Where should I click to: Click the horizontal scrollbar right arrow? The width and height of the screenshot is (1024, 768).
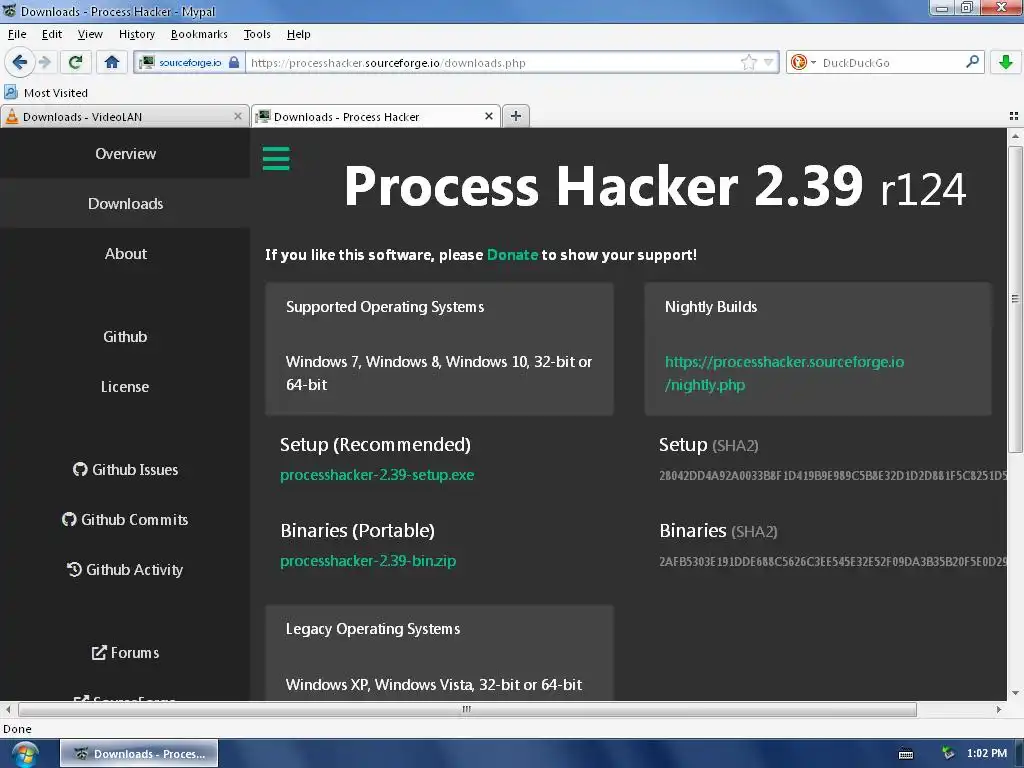(x=999, y=709)
